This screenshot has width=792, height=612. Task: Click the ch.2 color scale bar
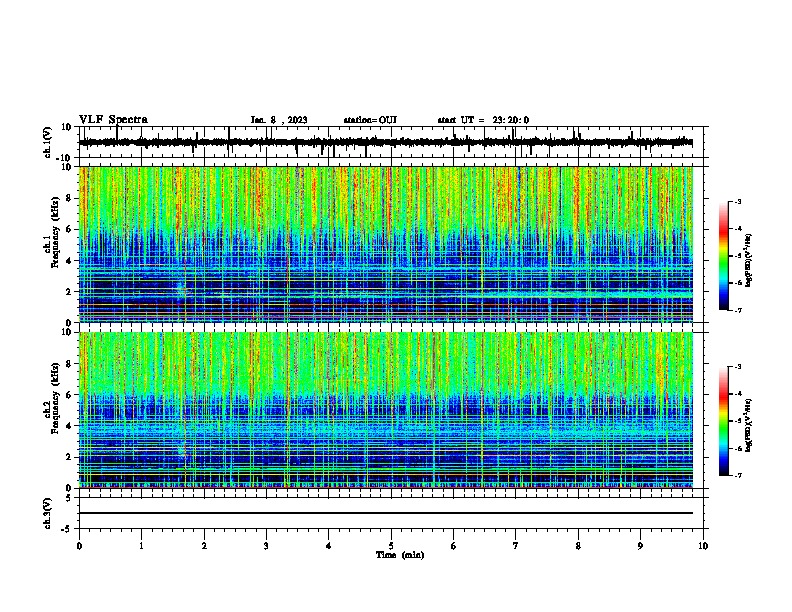(x=724, y=421)
